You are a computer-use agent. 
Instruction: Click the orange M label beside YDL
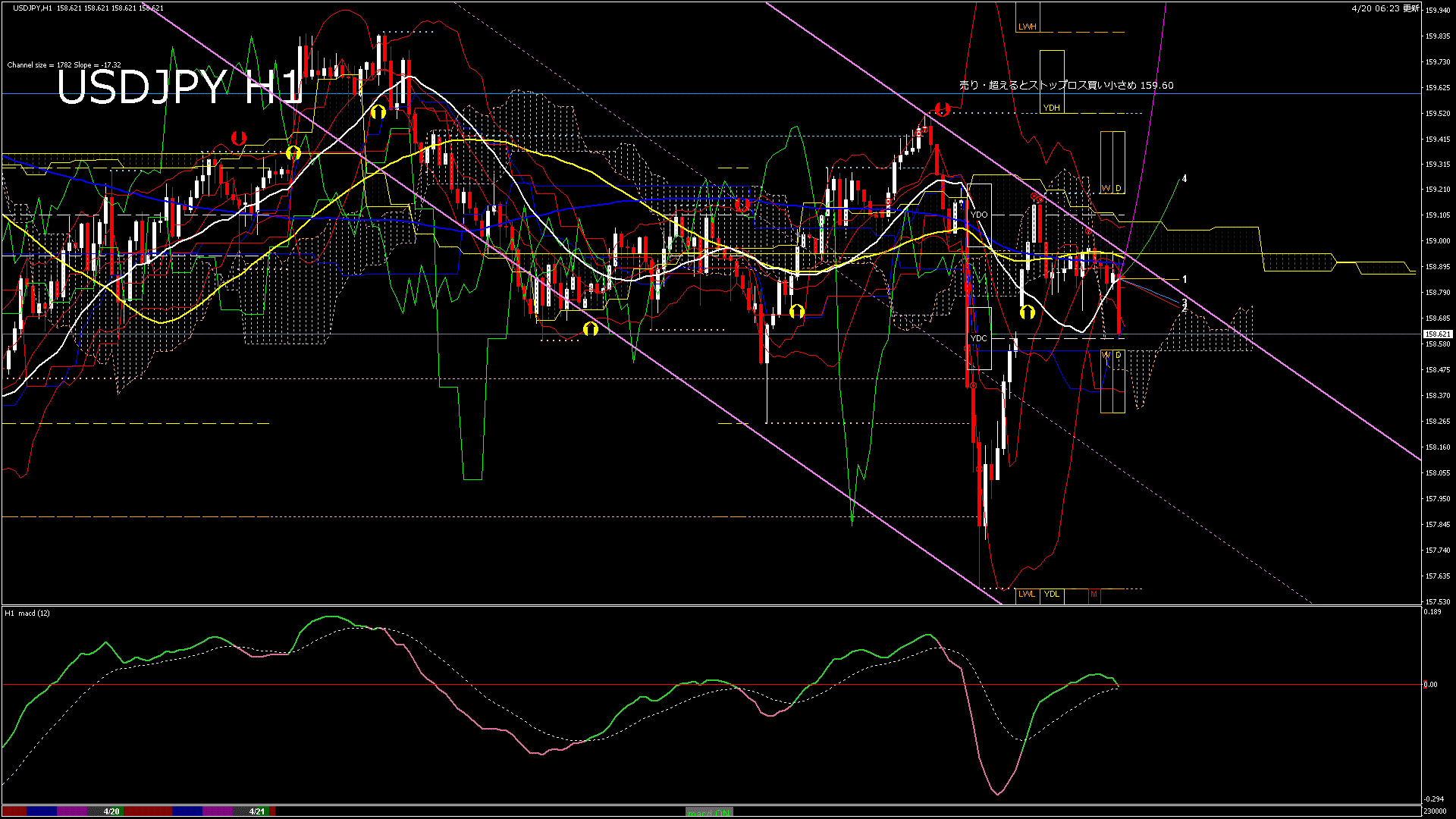(1094, 594)
